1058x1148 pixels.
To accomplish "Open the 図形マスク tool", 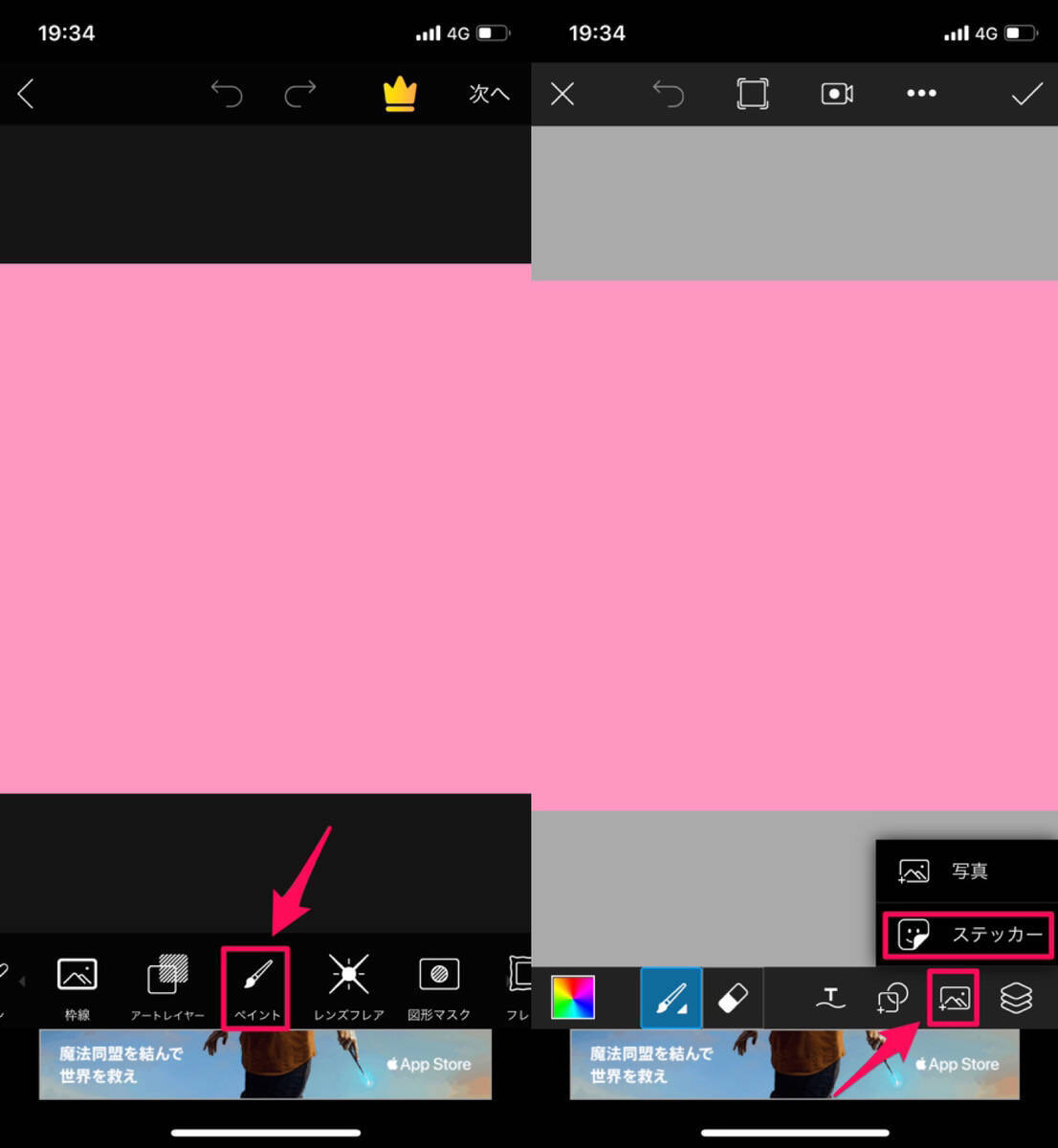I will pyautogui.click(x=439, y=988).
